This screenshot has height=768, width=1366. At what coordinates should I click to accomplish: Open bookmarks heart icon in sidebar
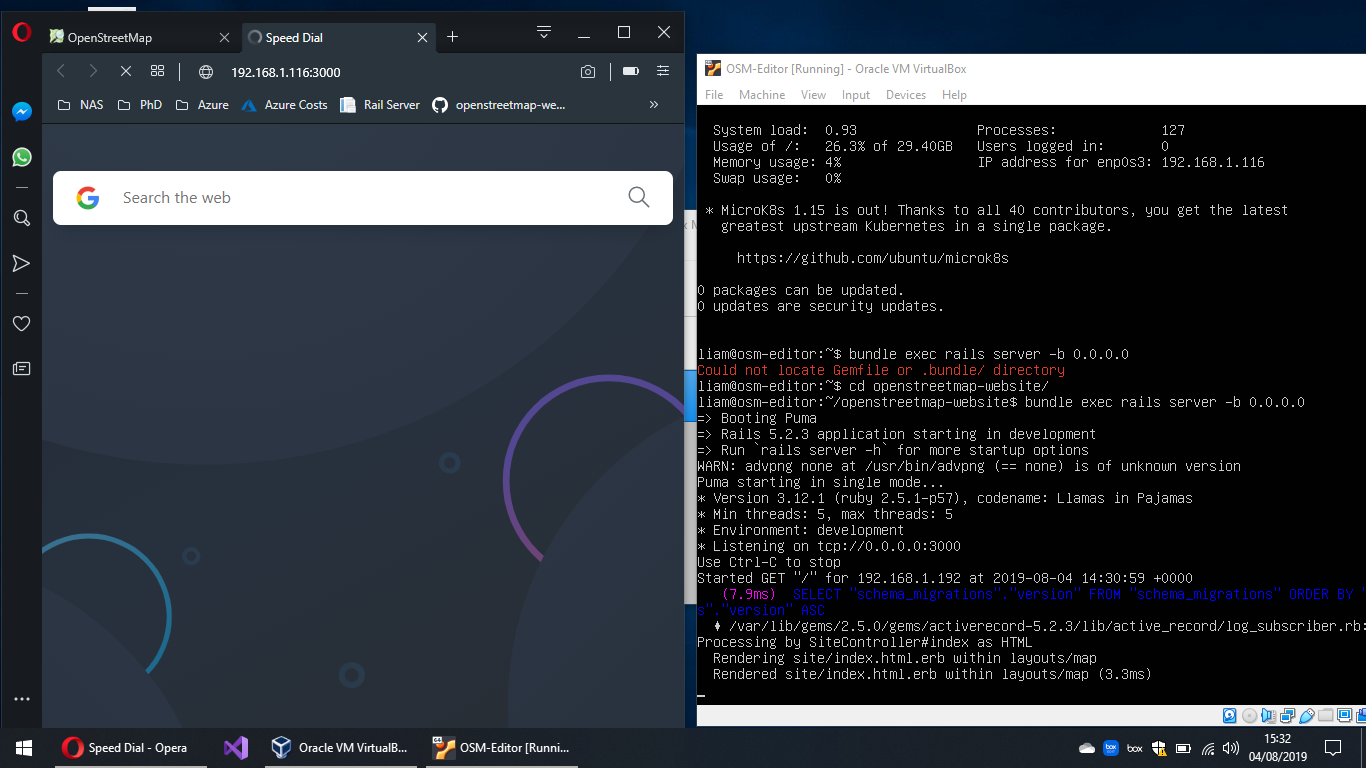(x=22, y=324)
